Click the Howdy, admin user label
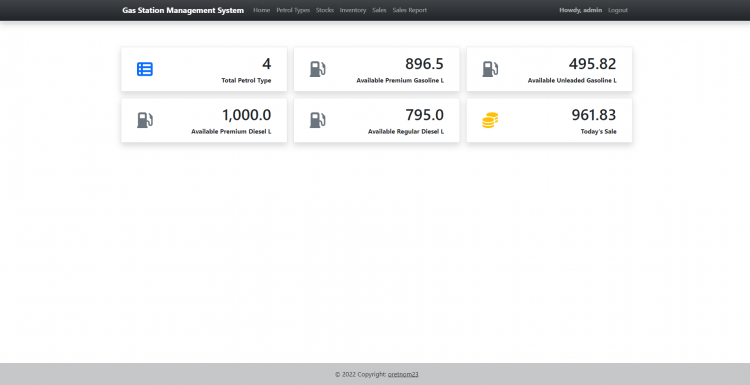 click(581, 10)
